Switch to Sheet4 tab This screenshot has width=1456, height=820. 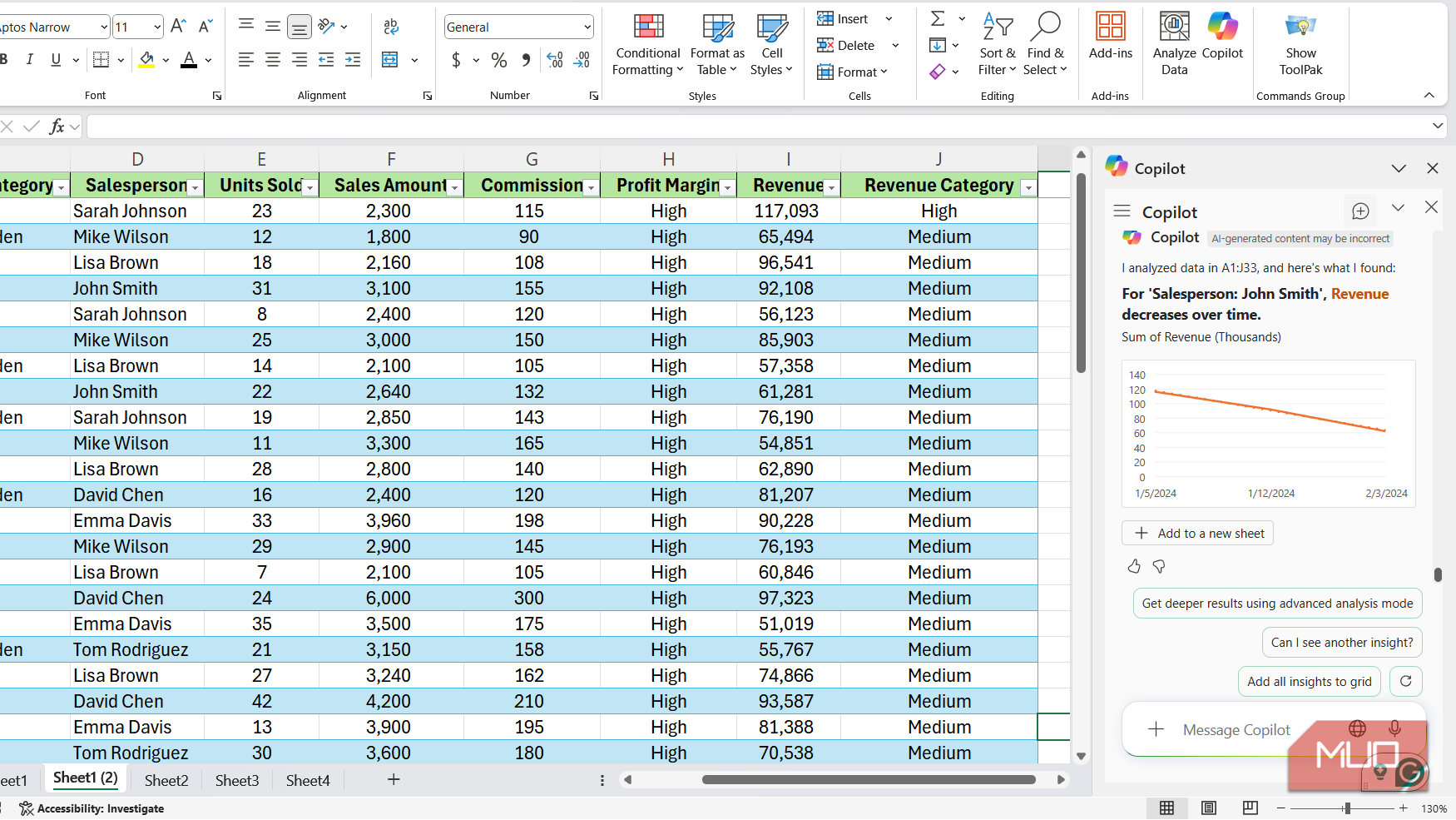pyautogui.click(x=308, y=780)
